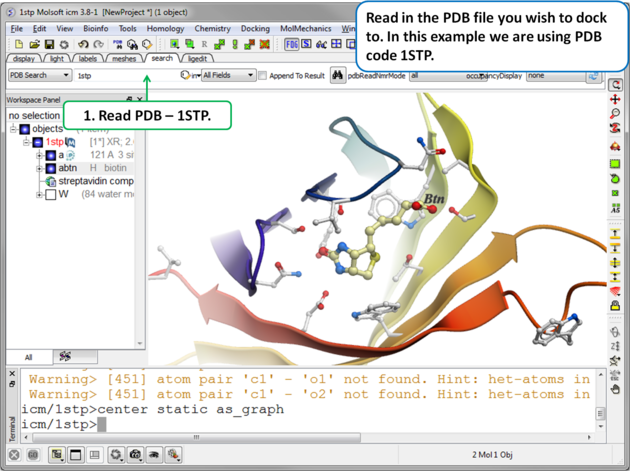Click the zoom magnifier tool on right toolbar

coord(616,115)
